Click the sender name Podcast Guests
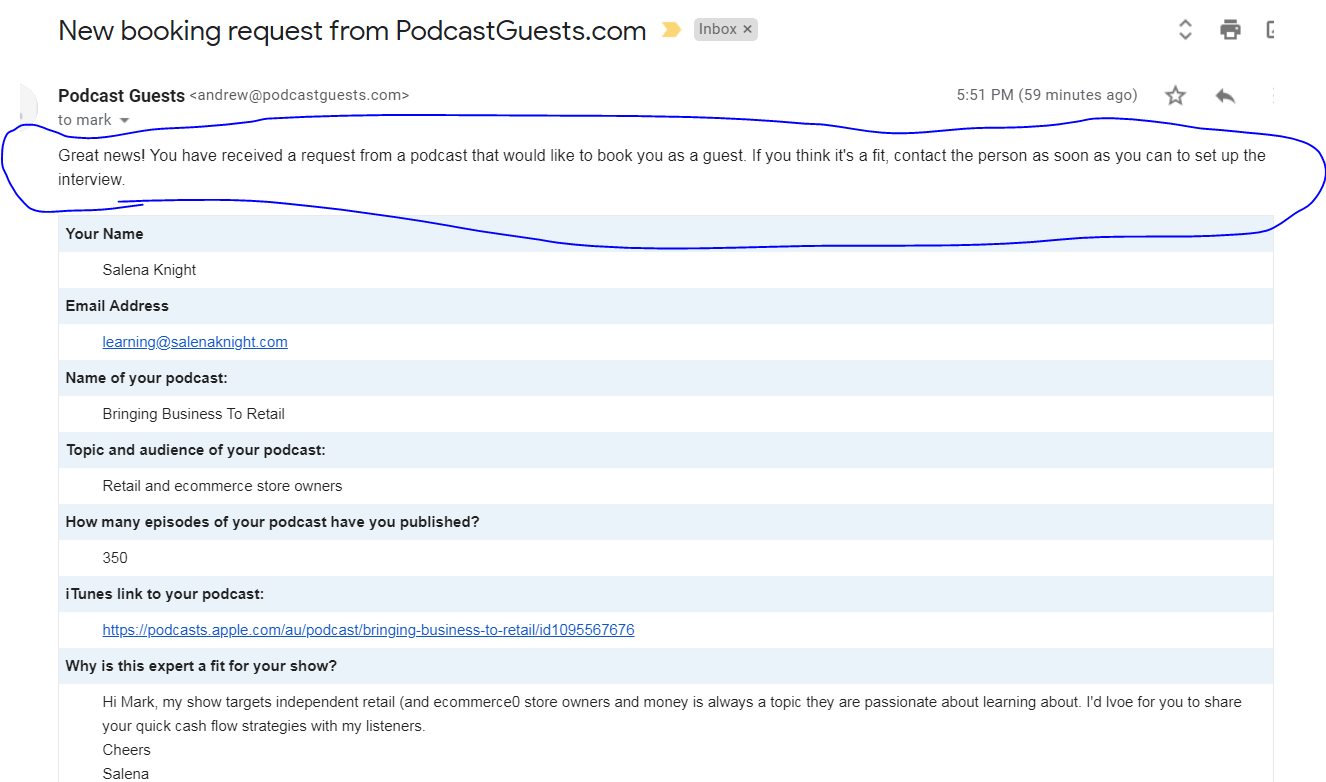 [121, 96]
